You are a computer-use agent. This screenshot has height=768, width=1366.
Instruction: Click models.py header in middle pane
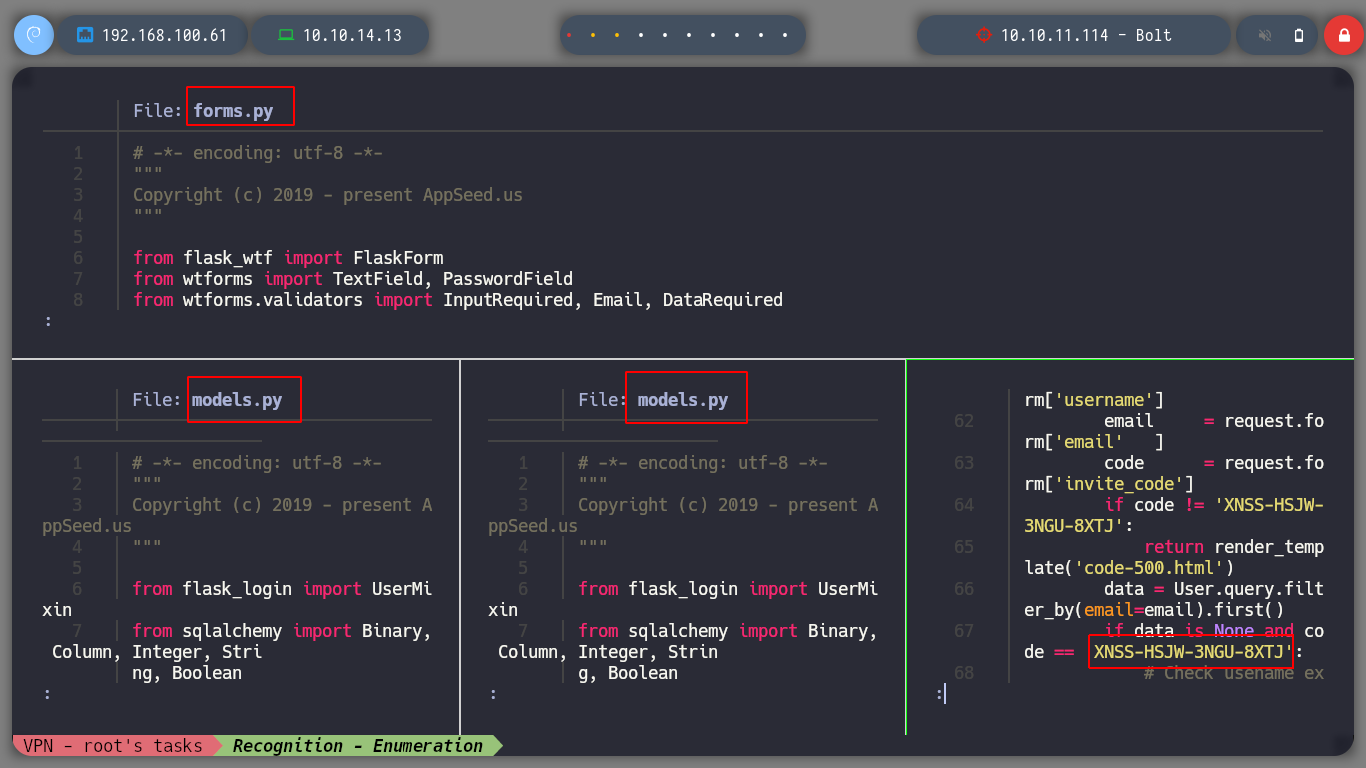pyautogui.click(x=683, y=400)
